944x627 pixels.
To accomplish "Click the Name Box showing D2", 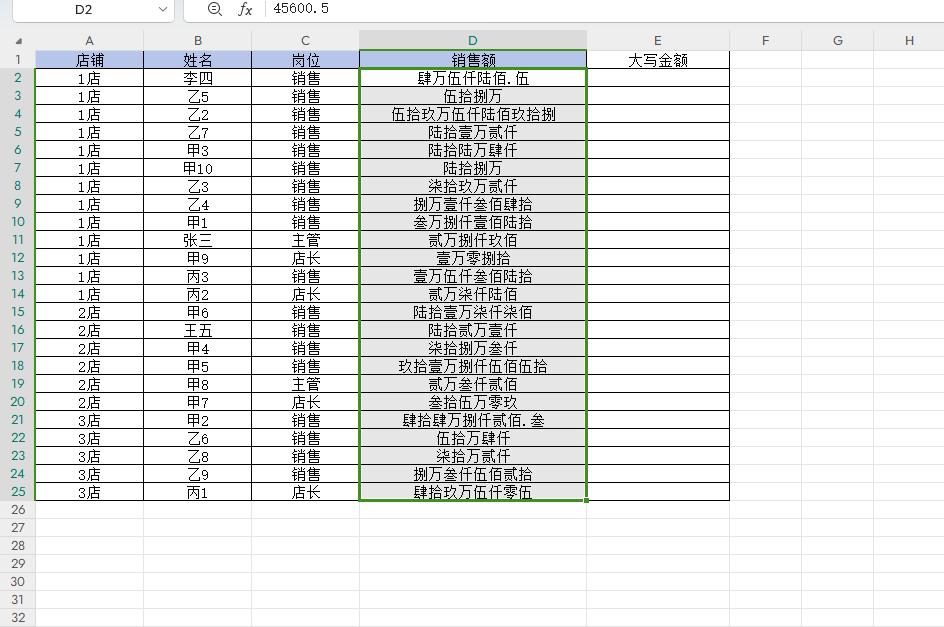I will click(x=84, y=9).
